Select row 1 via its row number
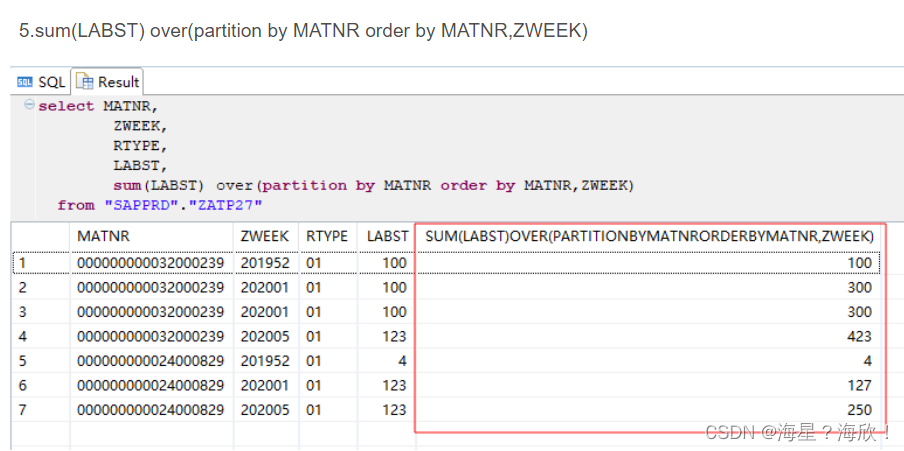Image resolution: width=904 pixels, height=451 pixels. click(x=24, y=263)
